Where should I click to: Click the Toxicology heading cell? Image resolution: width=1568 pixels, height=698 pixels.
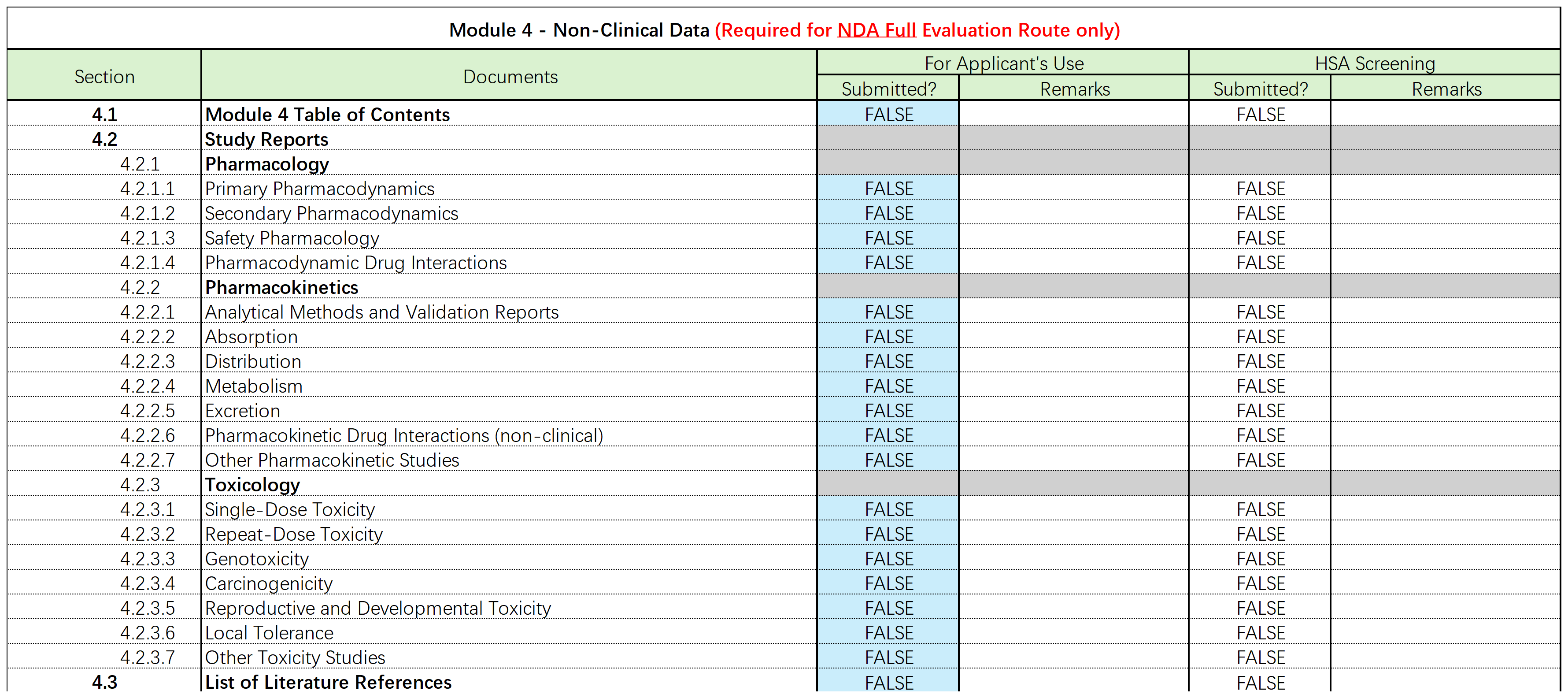(x=508, y=485)
